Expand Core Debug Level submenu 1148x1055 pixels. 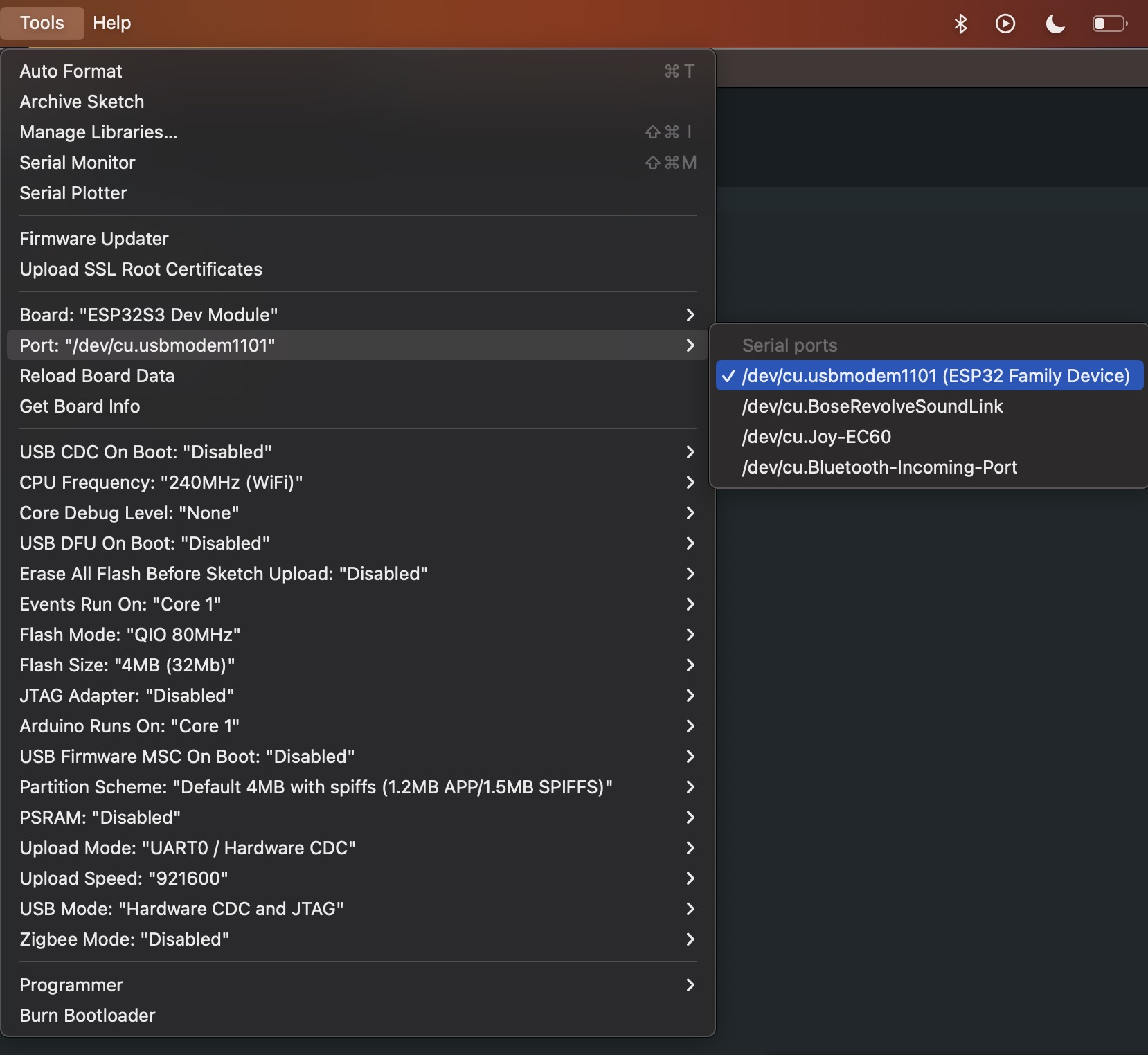point(358,513)
